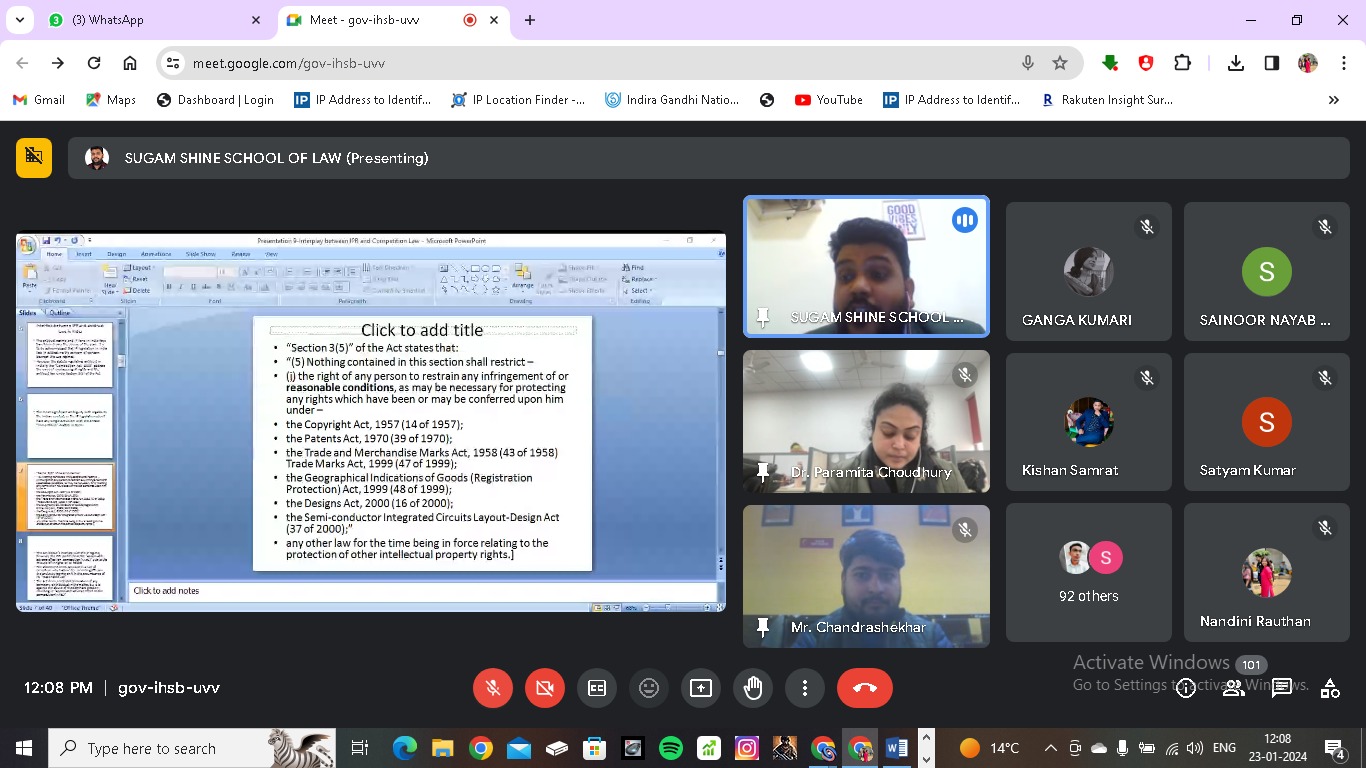This screenshot has width=1366, height=768.
Task: Open the meeting details info icon
Action: [x=1186, y=688]
